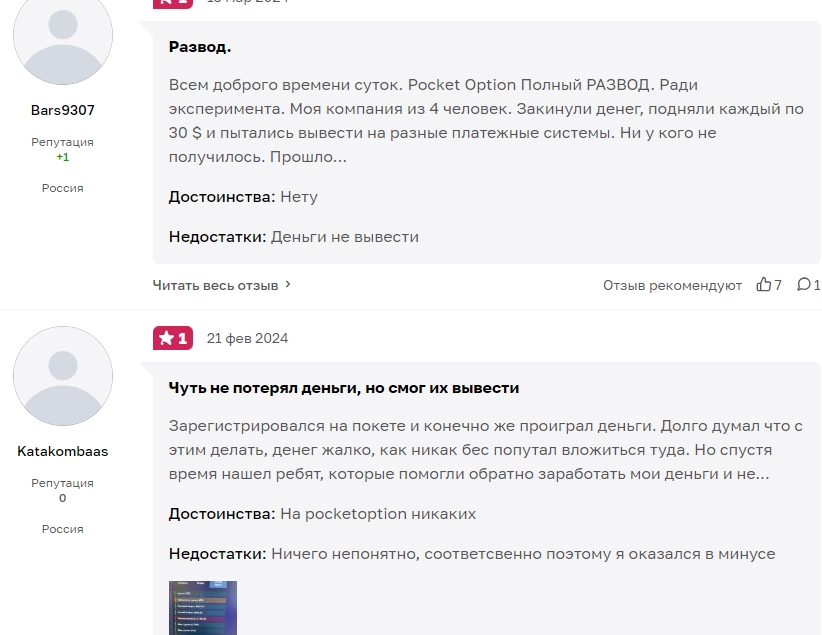Open attached screenshot thumbnail in Katakombaas review
Image resolution: width=822 pixels, height=635 pixels.
tap(203, 608)
